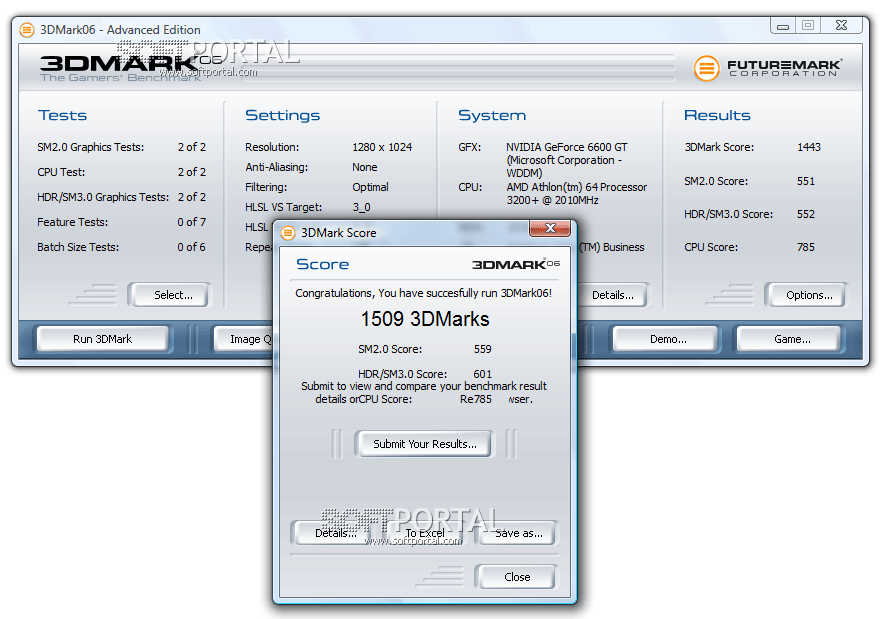Click HDR/SM3.0 Score value 552 in Results
Viewport: 882px width, 619px height.
(x=806, y=214)
